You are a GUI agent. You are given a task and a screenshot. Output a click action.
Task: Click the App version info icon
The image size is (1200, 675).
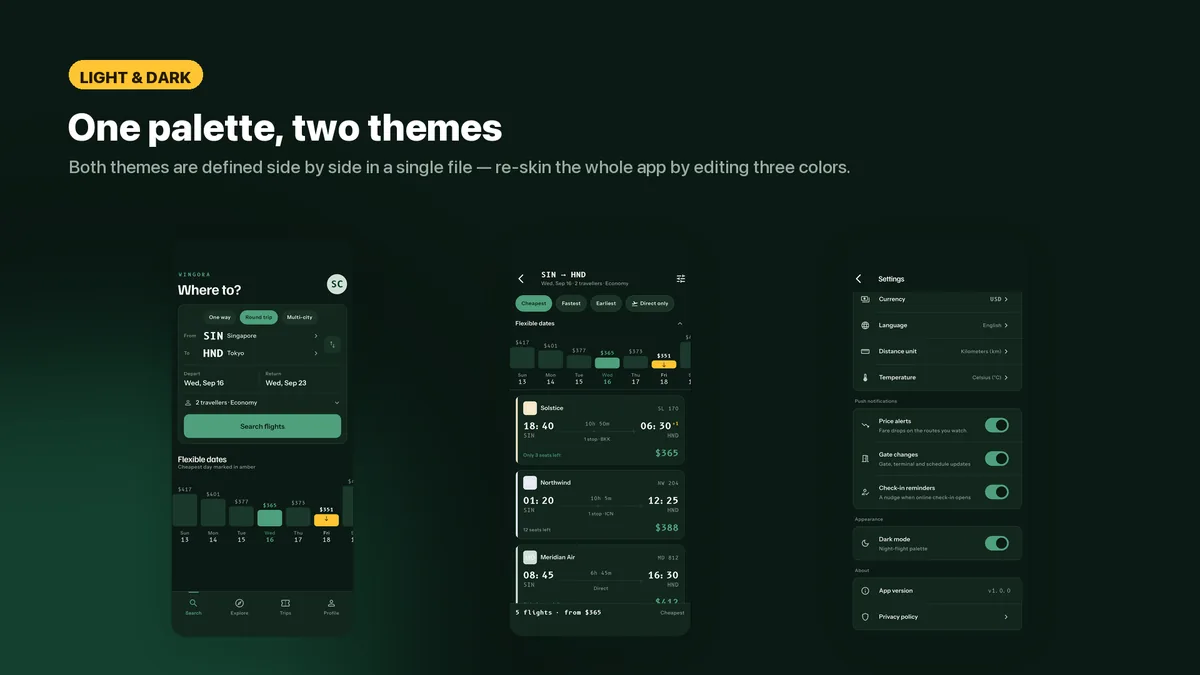(866, 590)
